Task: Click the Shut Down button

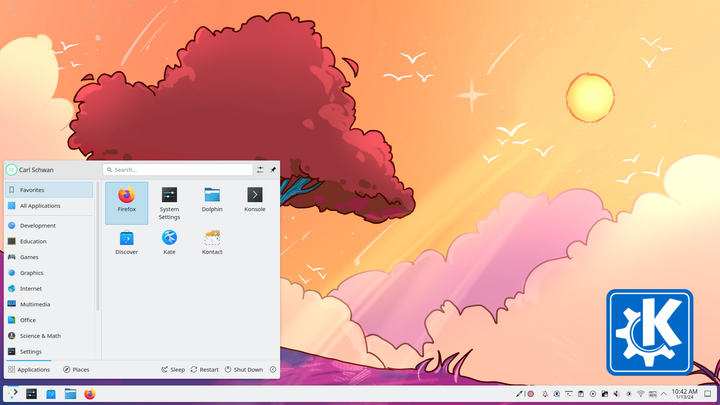Action: [244, 370]
